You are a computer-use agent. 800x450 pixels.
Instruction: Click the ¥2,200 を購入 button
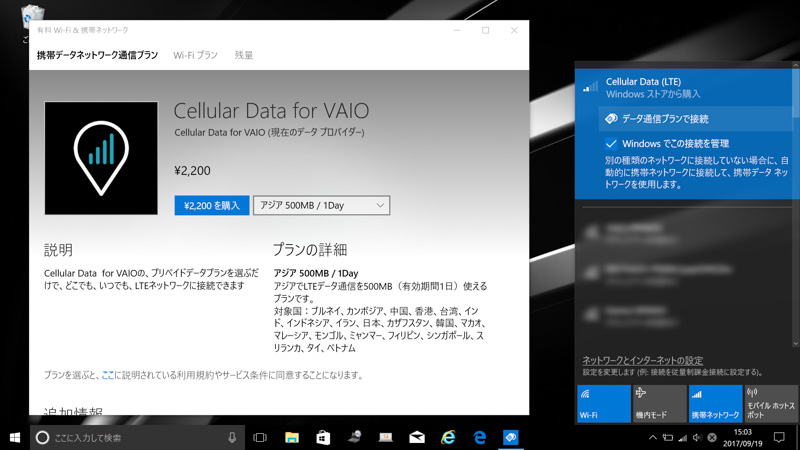click(212, 206)
